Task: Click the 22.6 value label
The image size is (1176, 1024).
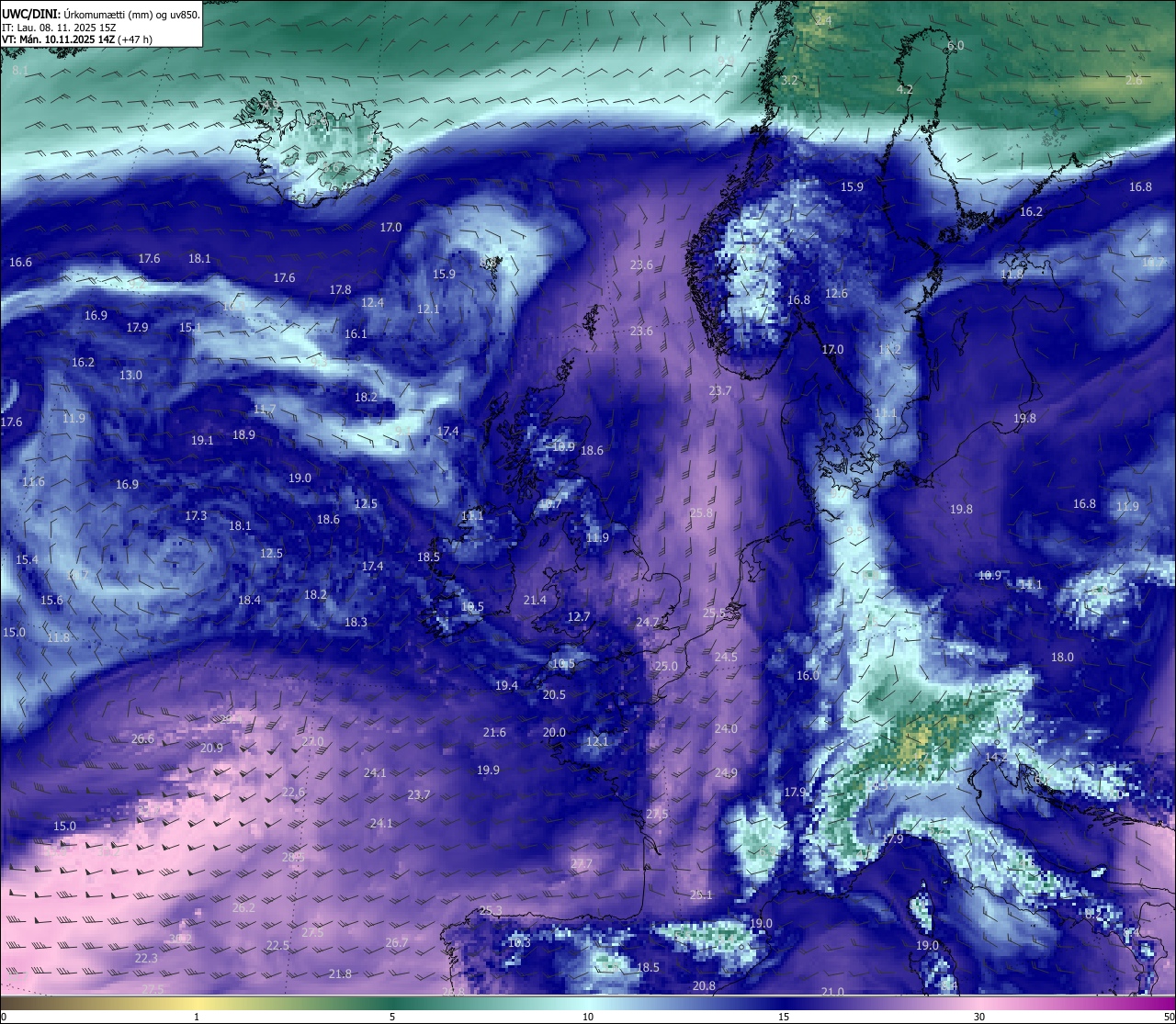Action: 293,792
